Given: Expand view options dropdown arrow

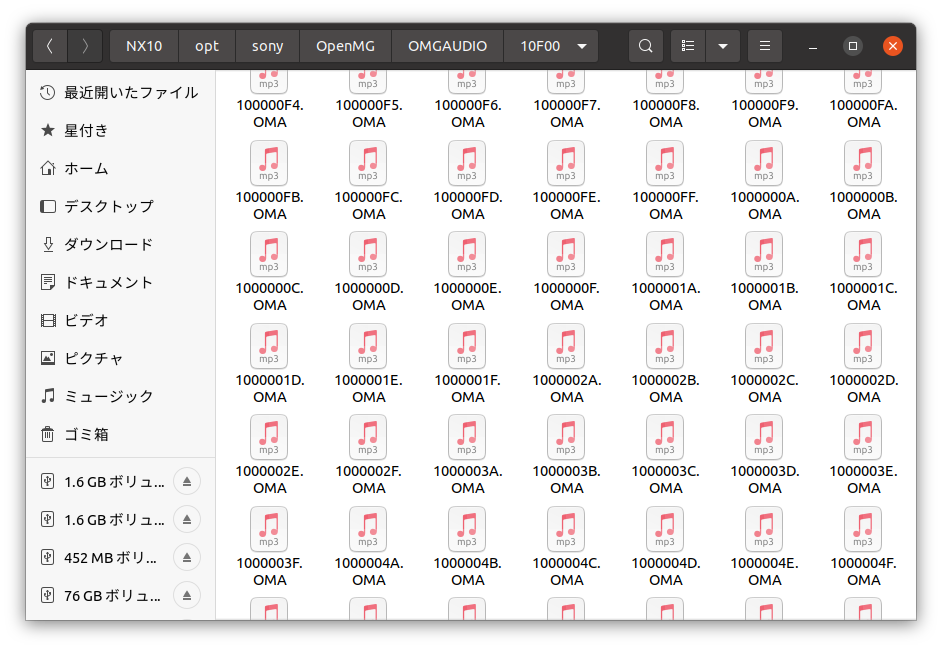Looking at the screenshot, I should pyautogui.click(x=723, y=46).
